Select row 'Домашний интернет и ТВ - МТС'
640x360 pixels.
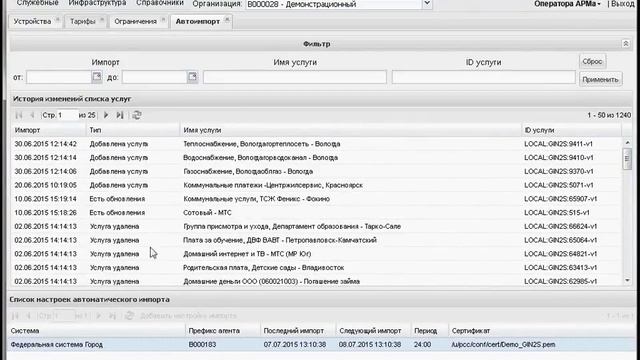[x=316, y=254]
